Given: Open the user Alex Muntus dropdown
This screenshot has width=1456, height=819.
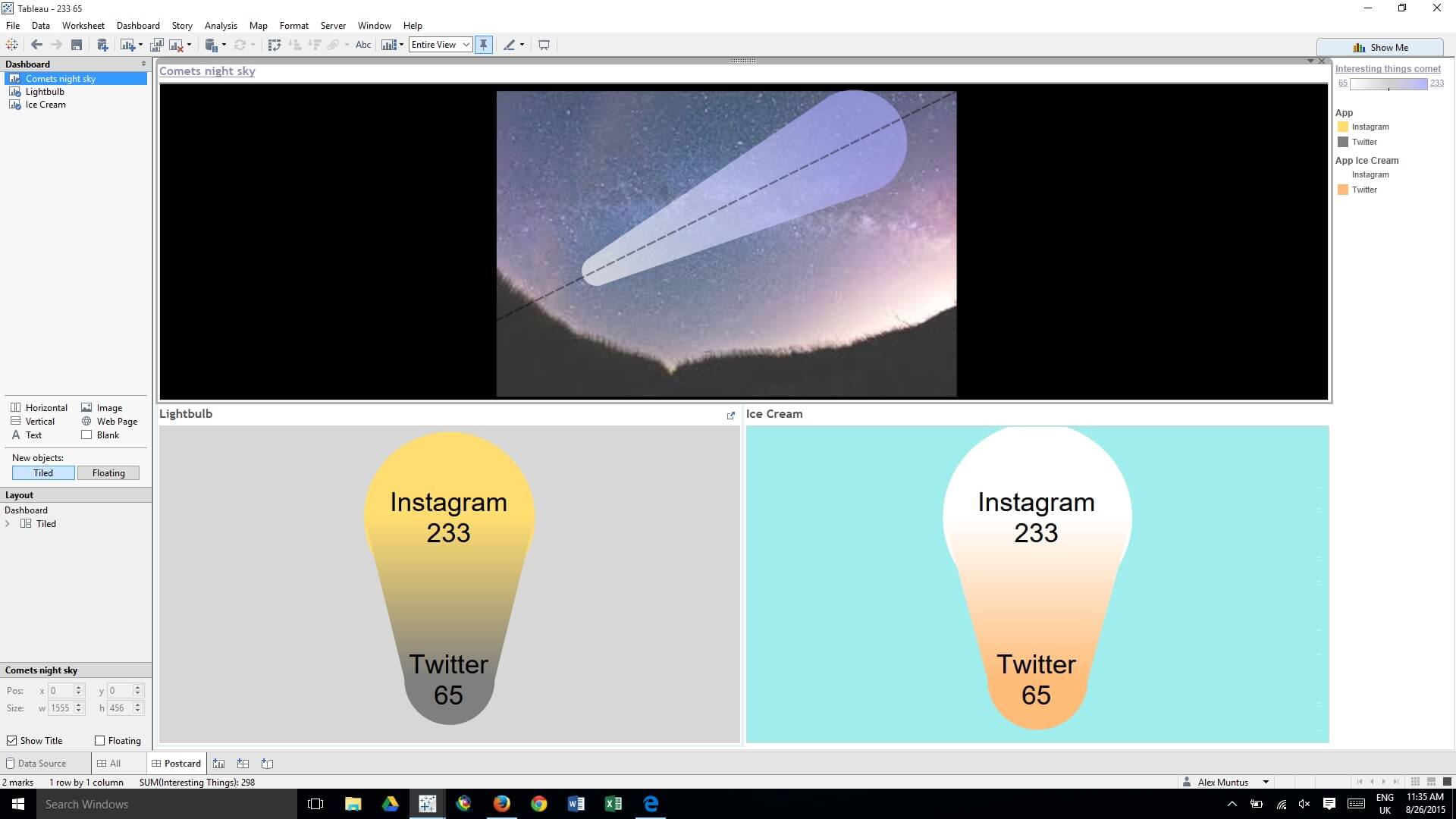Looking at the screenshot, I should [1265, 782].
